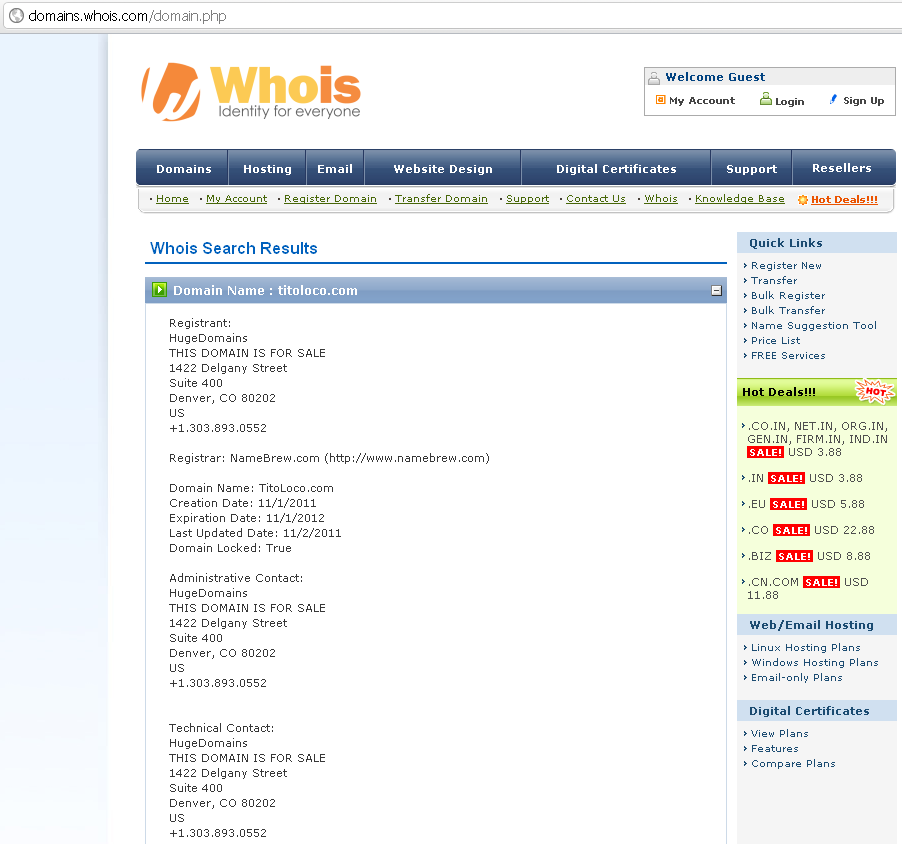Click the Quick Links sidebar heading
This screenshot has width=902, height=844.
[785, 243]
